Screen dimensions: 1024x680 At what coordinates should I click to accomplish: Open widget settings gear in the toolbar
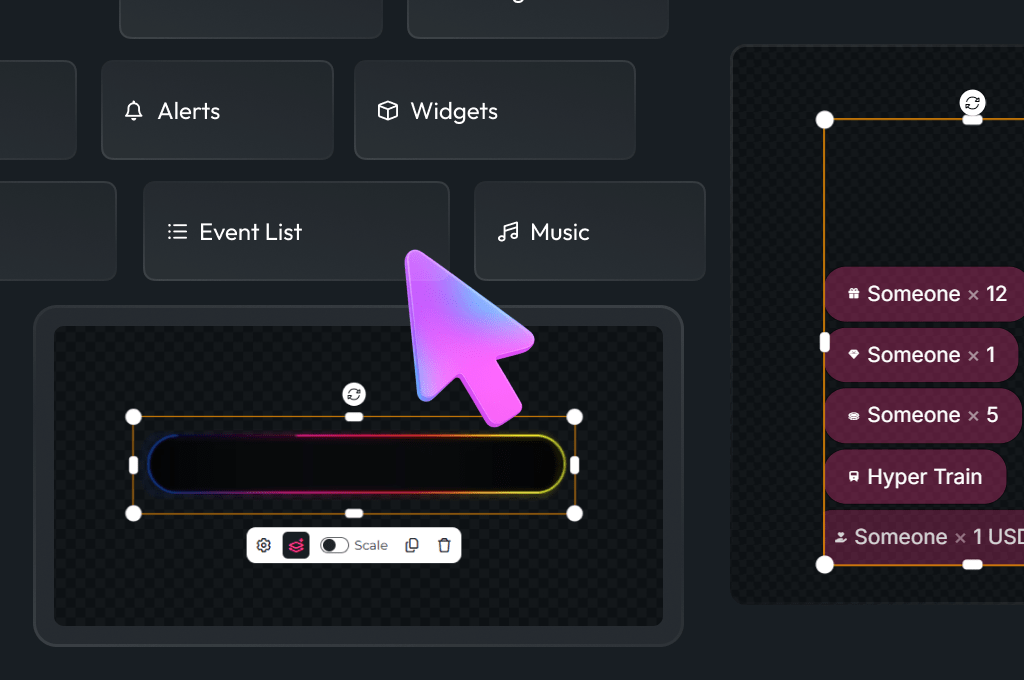[x=264, y=545]
